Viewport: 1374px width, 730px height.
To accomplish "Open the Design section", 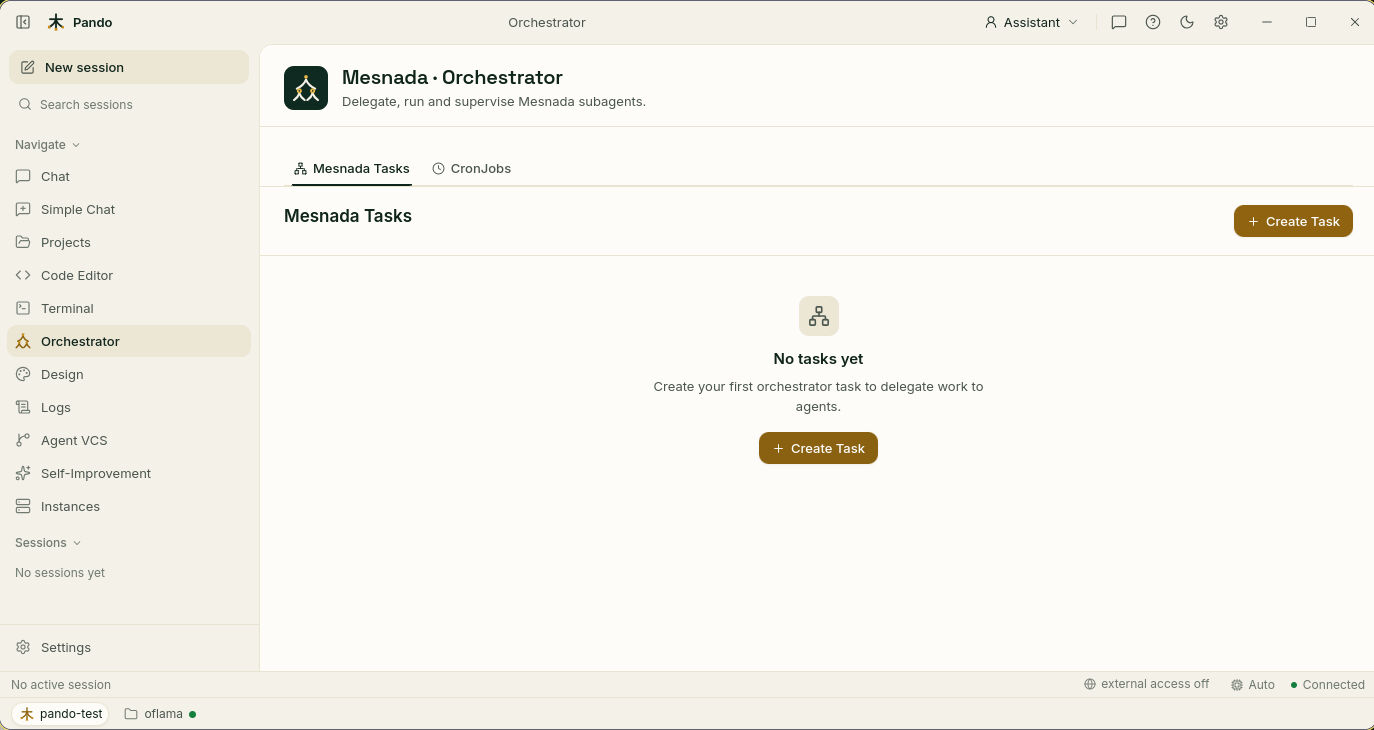I will 129,374.
